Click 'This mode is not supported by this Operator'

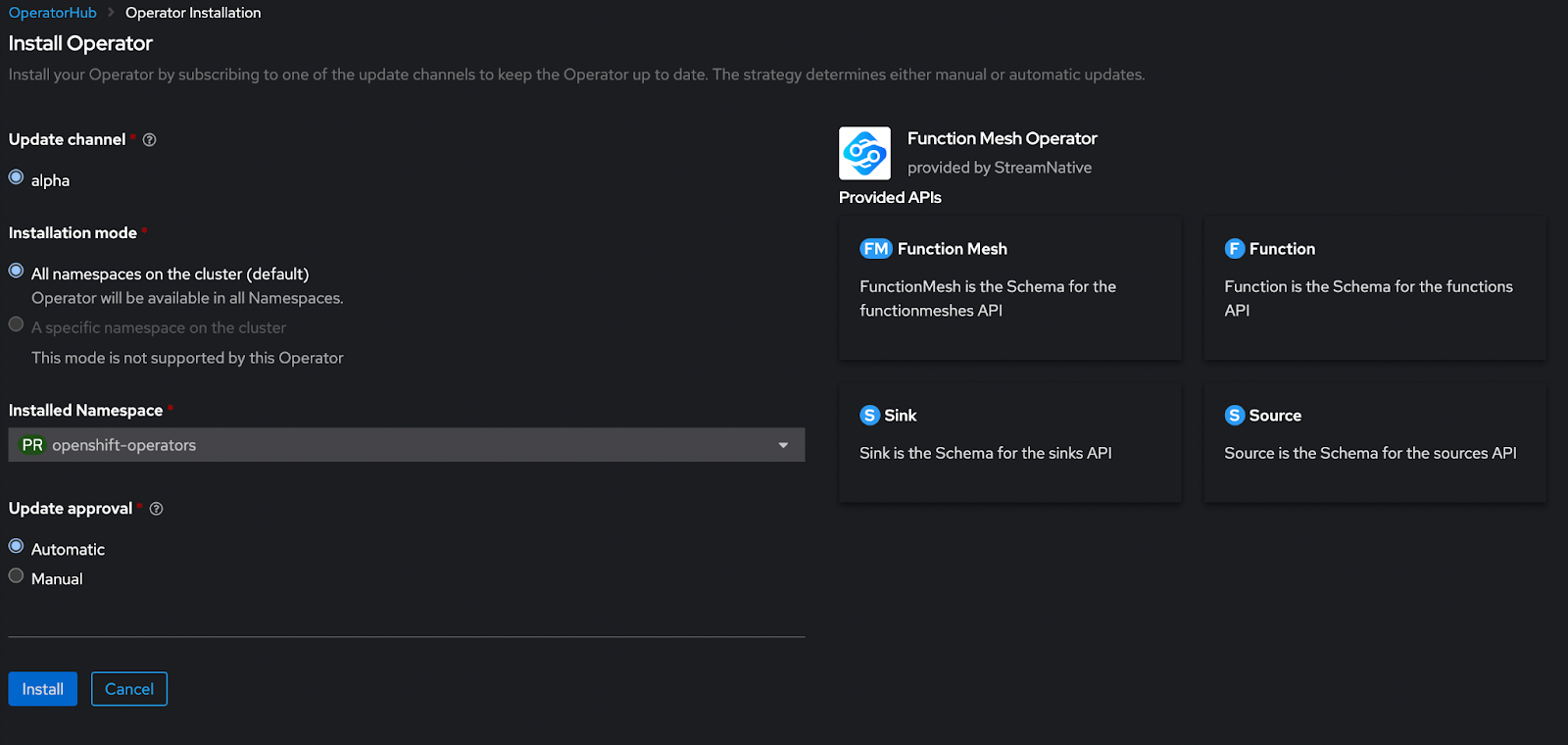click(x=187, y=358)
